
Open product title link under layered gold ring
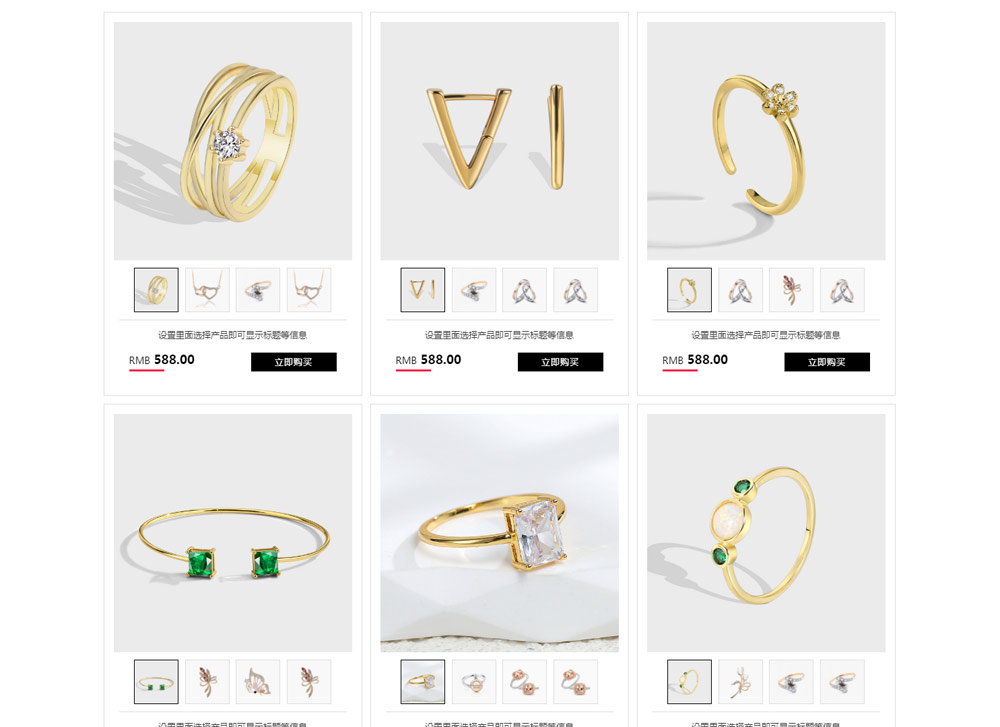(233, 335)
